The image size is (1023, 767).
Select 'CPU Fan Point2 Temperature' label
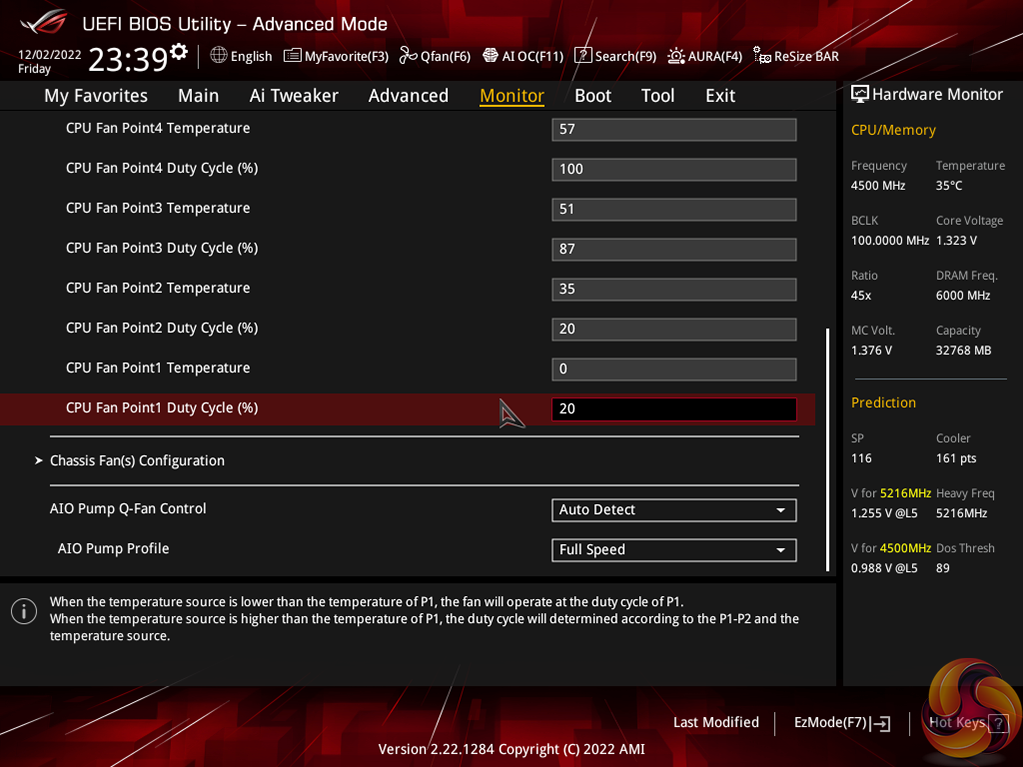(x=158, y=288)
